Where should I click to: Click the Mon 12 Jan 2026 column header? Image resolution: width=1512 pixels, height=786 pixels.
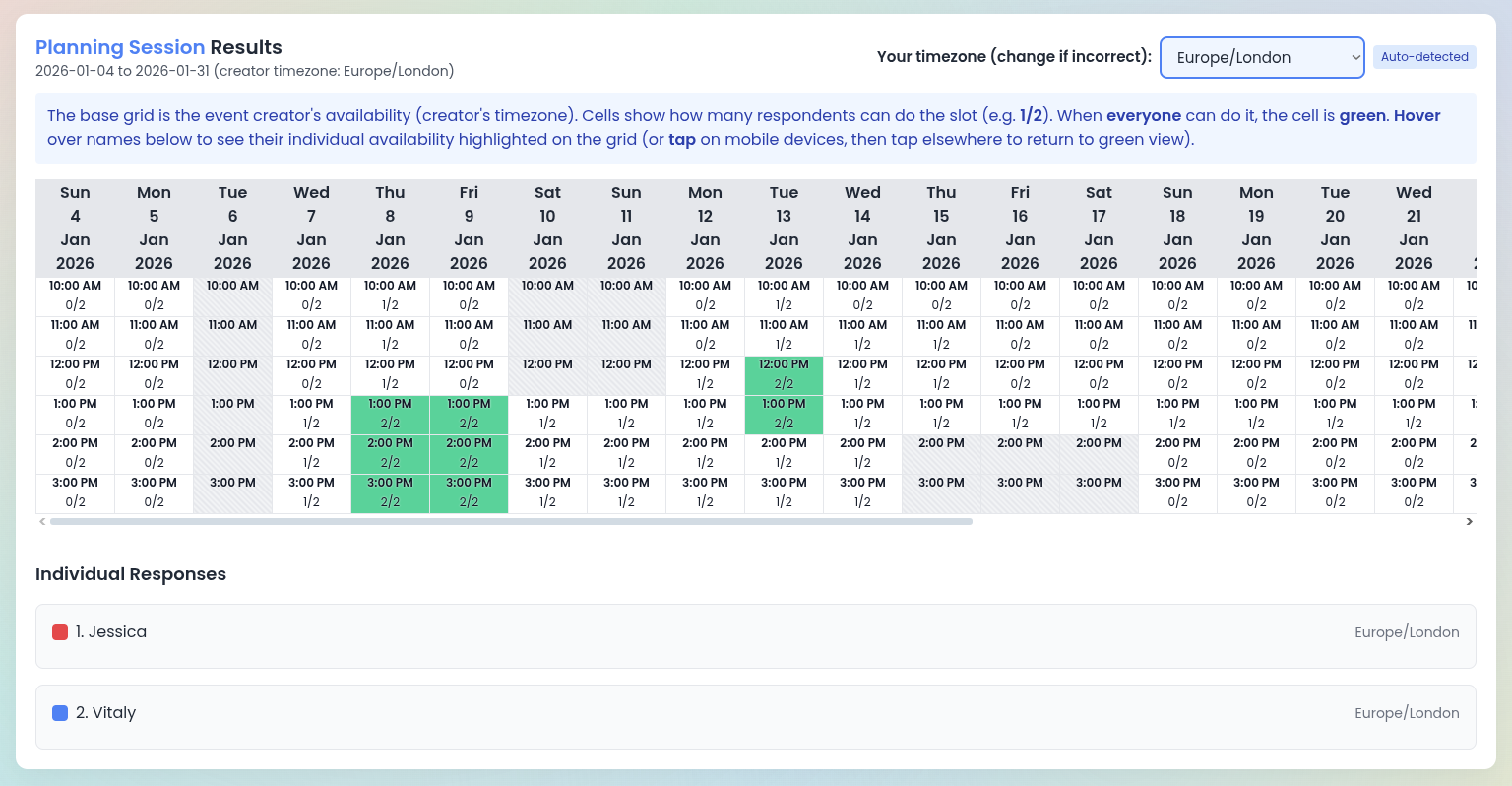point(705,228)
